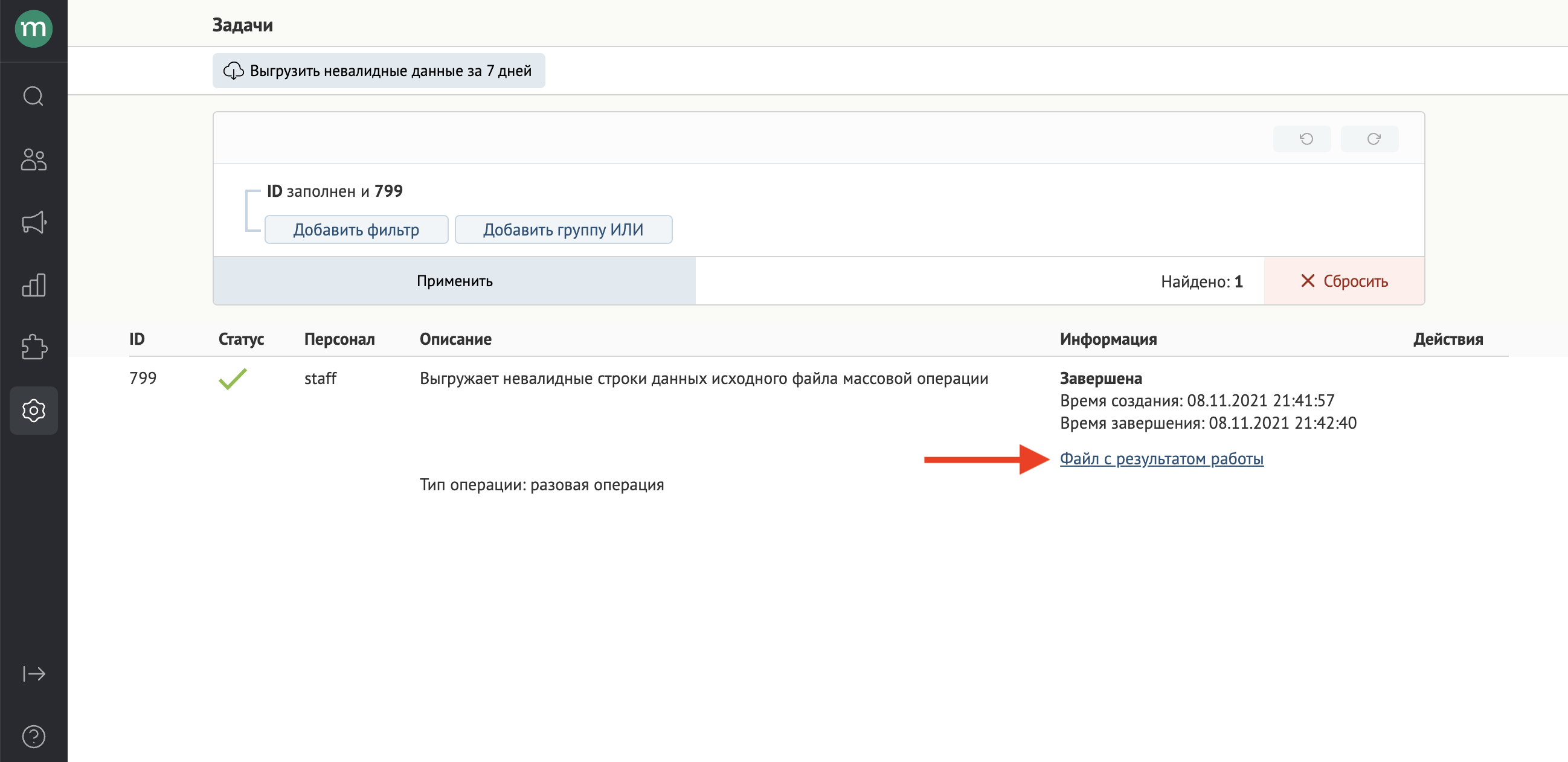Click Добавить группу ИЛИ button
This screenshot has width=1568, height=762.
[564, 229]
